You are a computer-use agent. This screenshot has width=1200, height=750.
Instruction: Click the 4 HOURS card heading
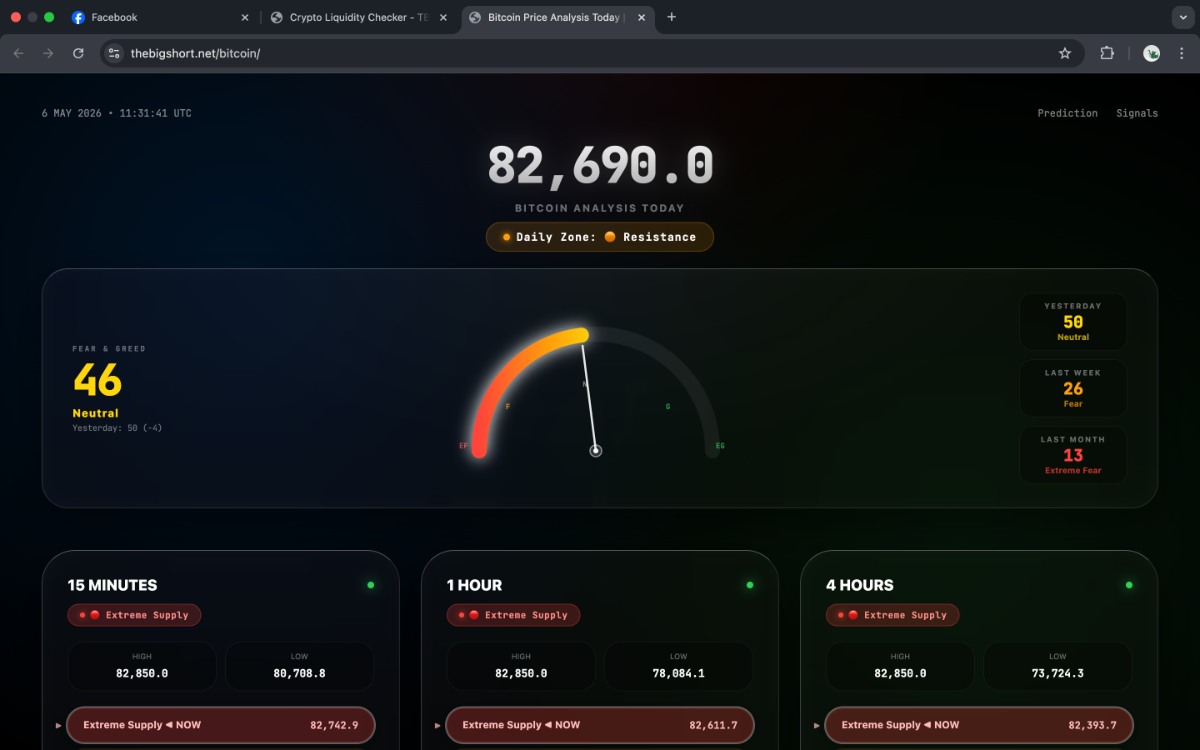(x=860, y=585)
